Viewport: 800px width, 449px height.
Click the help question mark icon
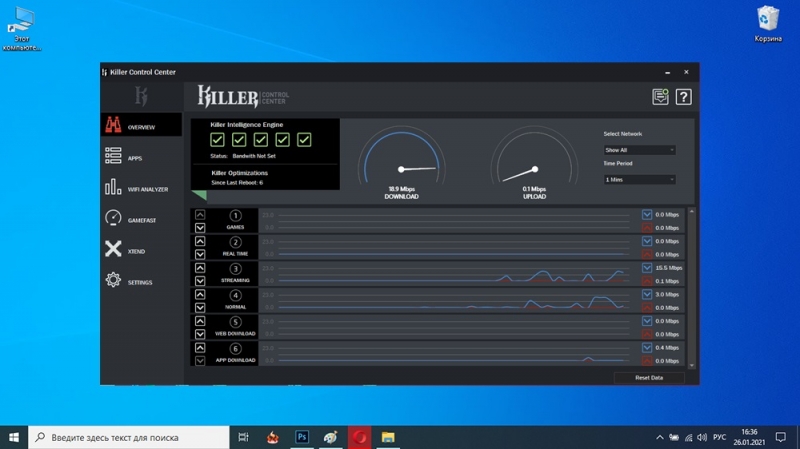684,96
